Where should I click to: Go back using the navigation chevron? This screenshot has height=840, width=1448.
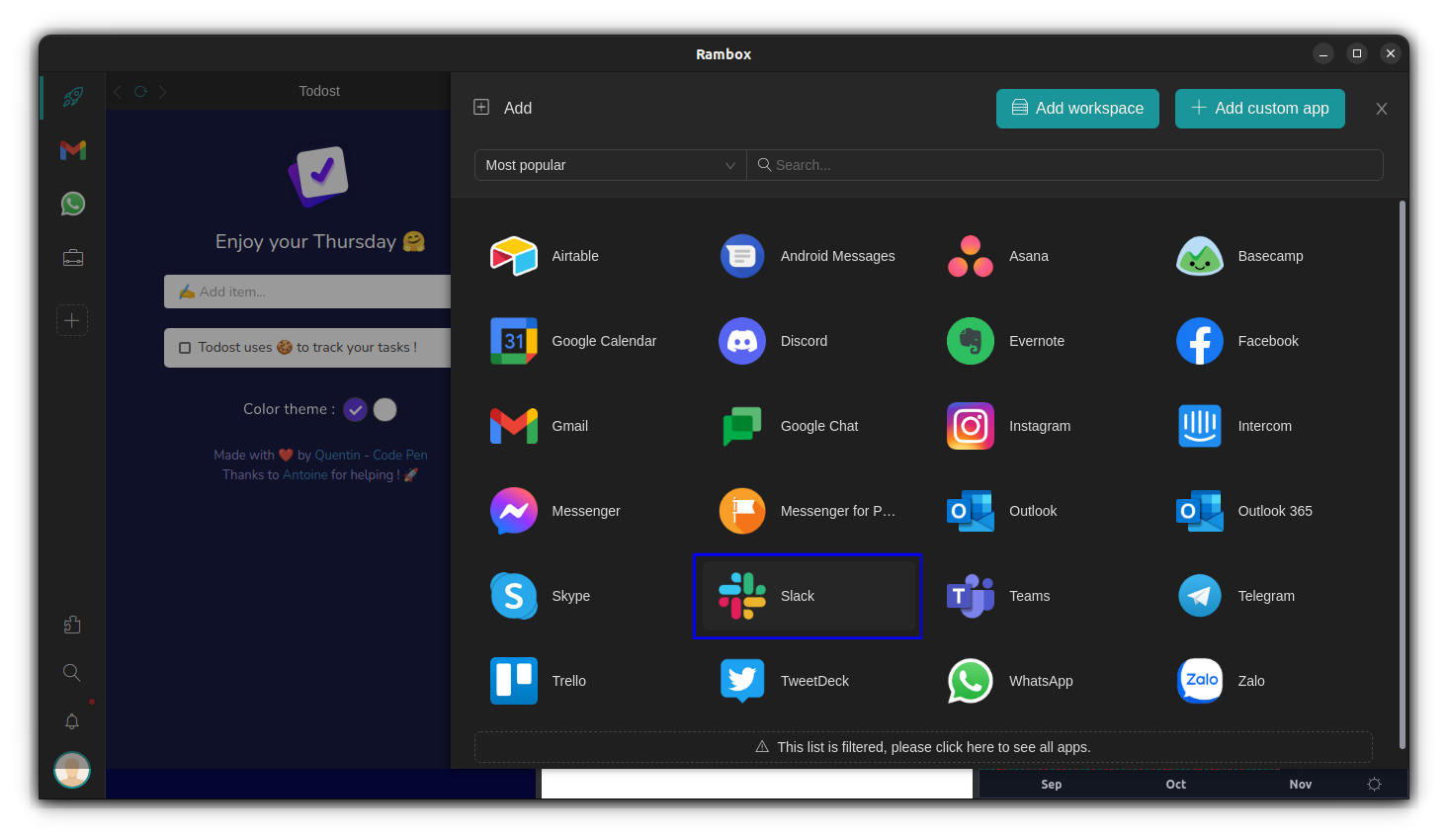point(117,91)
